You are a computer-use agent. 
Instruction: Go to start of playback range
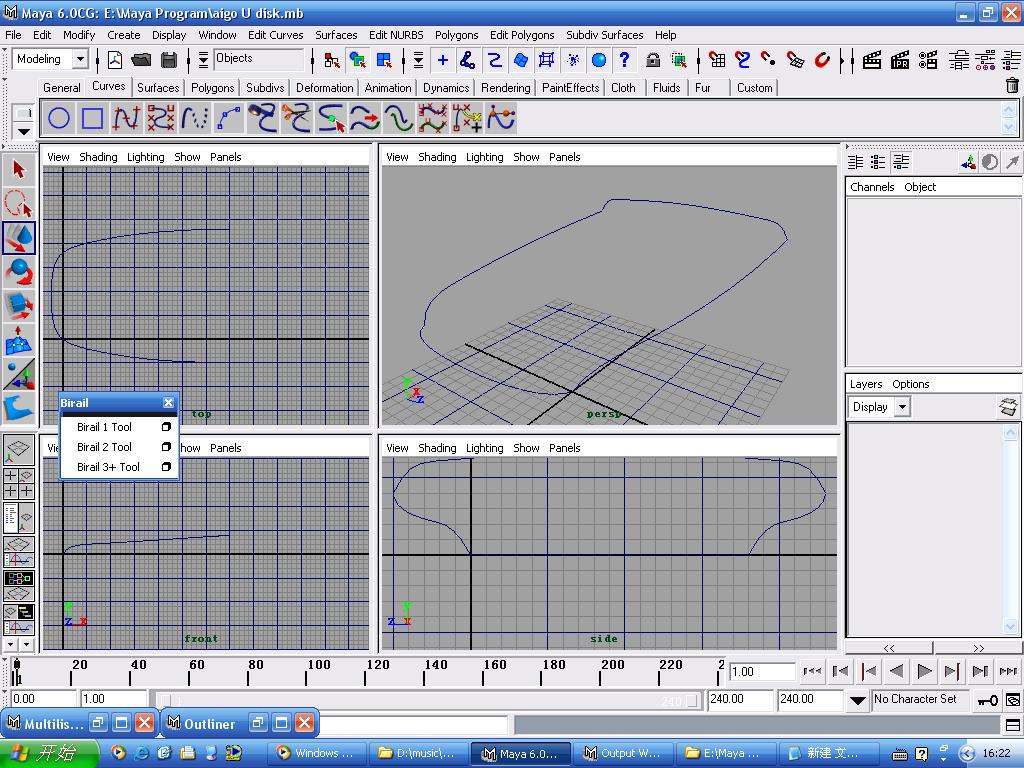tap(812, 671)
